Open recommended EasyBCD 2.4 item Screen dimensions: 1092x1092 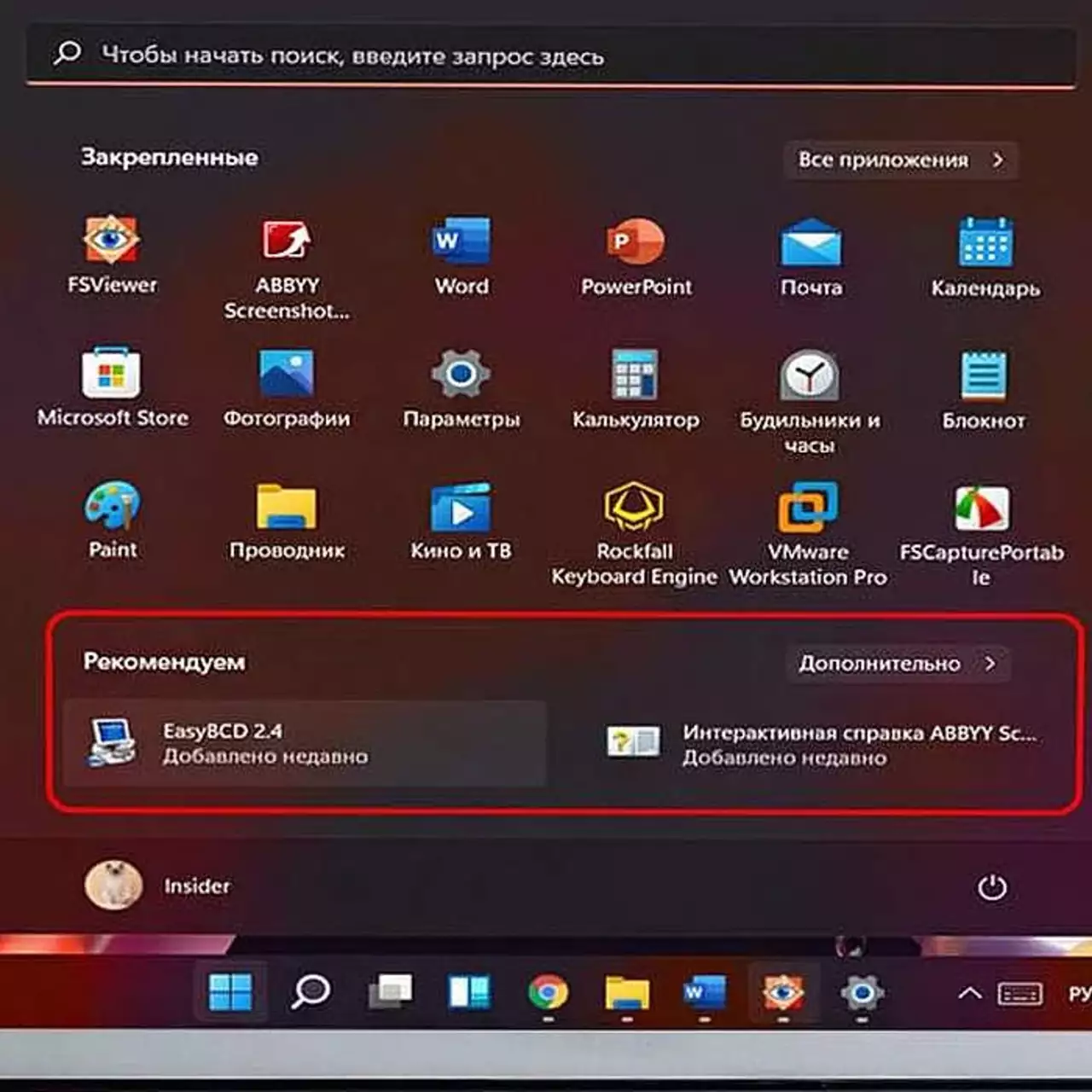[305, 743]
